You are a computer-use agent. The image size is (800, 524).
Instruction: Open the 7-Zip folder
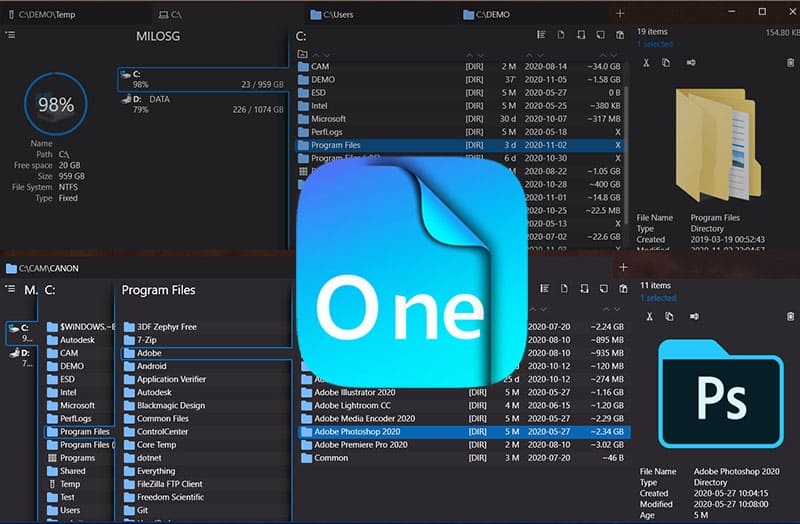coord(206,340)
